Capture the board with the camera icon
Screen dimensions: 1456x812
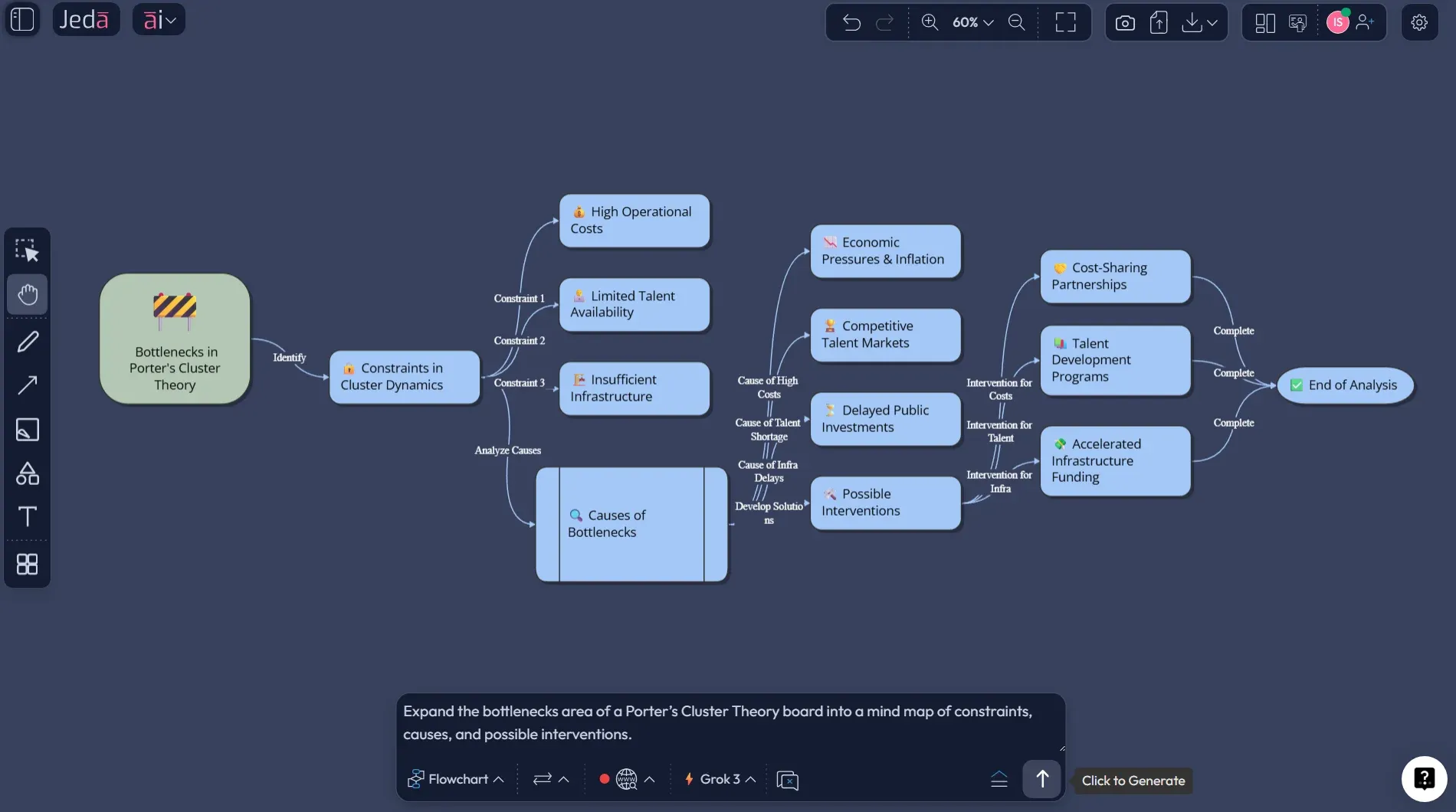[1124, 22]
